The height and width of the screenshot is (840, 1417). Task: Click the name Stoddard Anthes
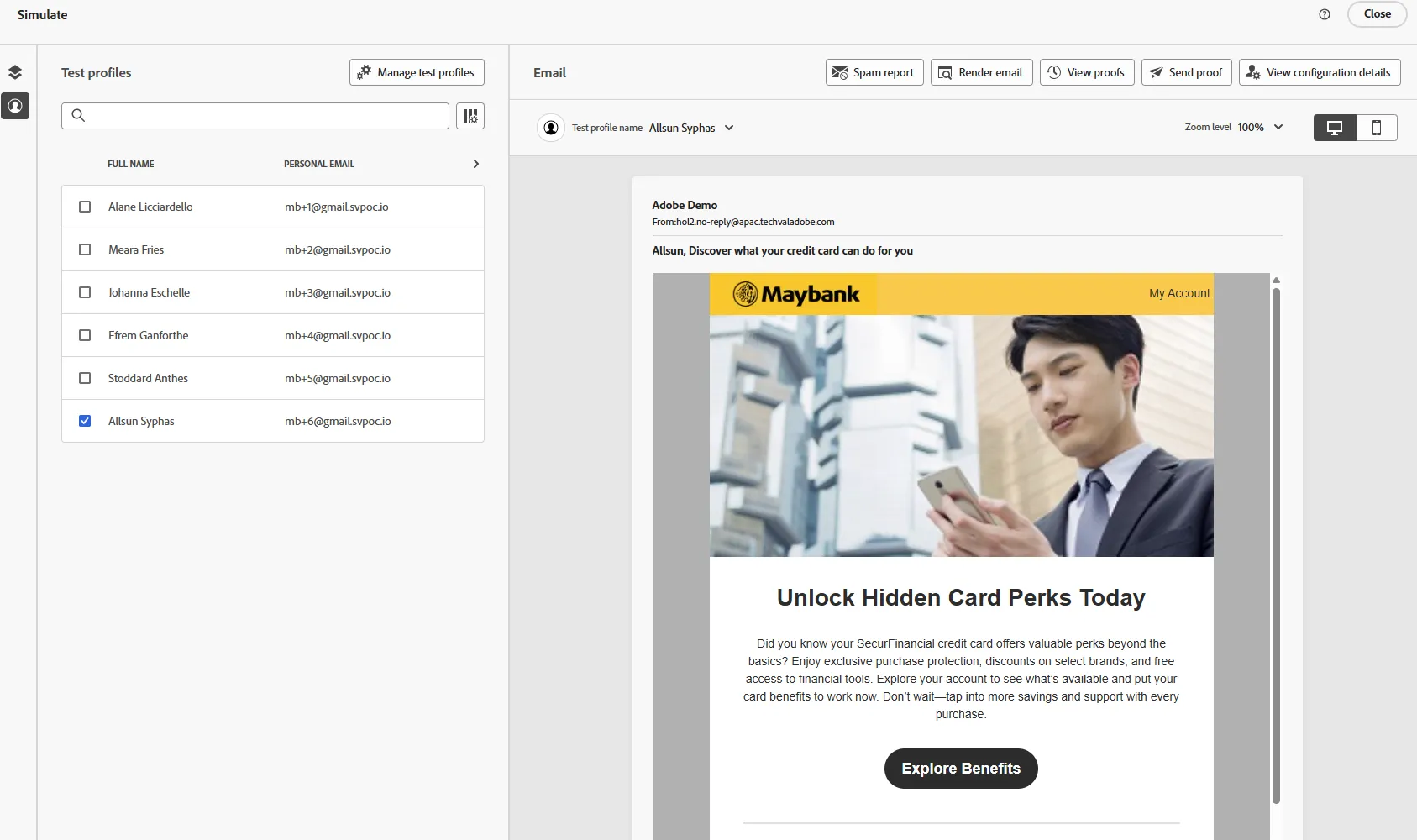[x=148, y=378]
